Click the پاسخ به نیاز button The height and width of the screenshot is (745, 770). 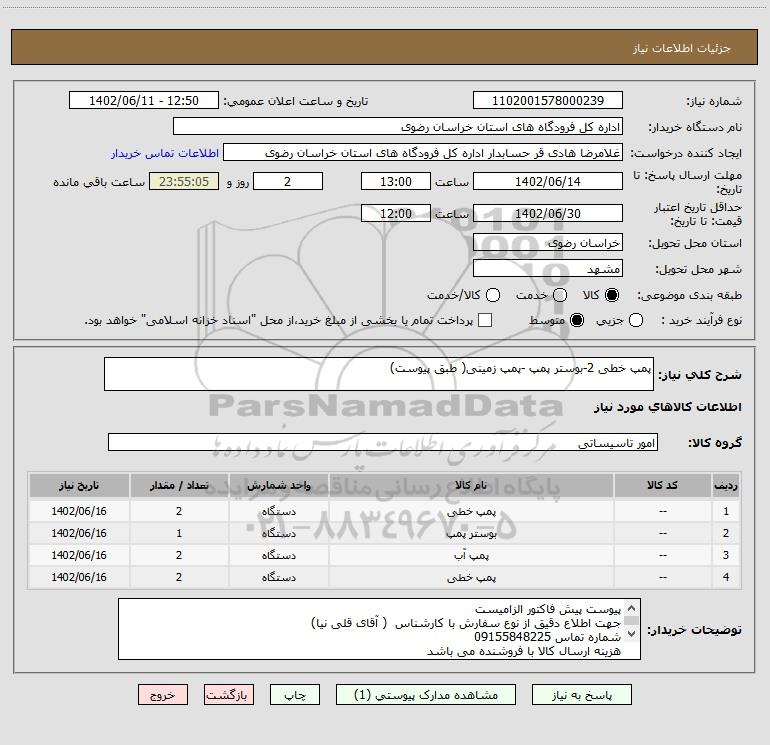pos(581,695)
